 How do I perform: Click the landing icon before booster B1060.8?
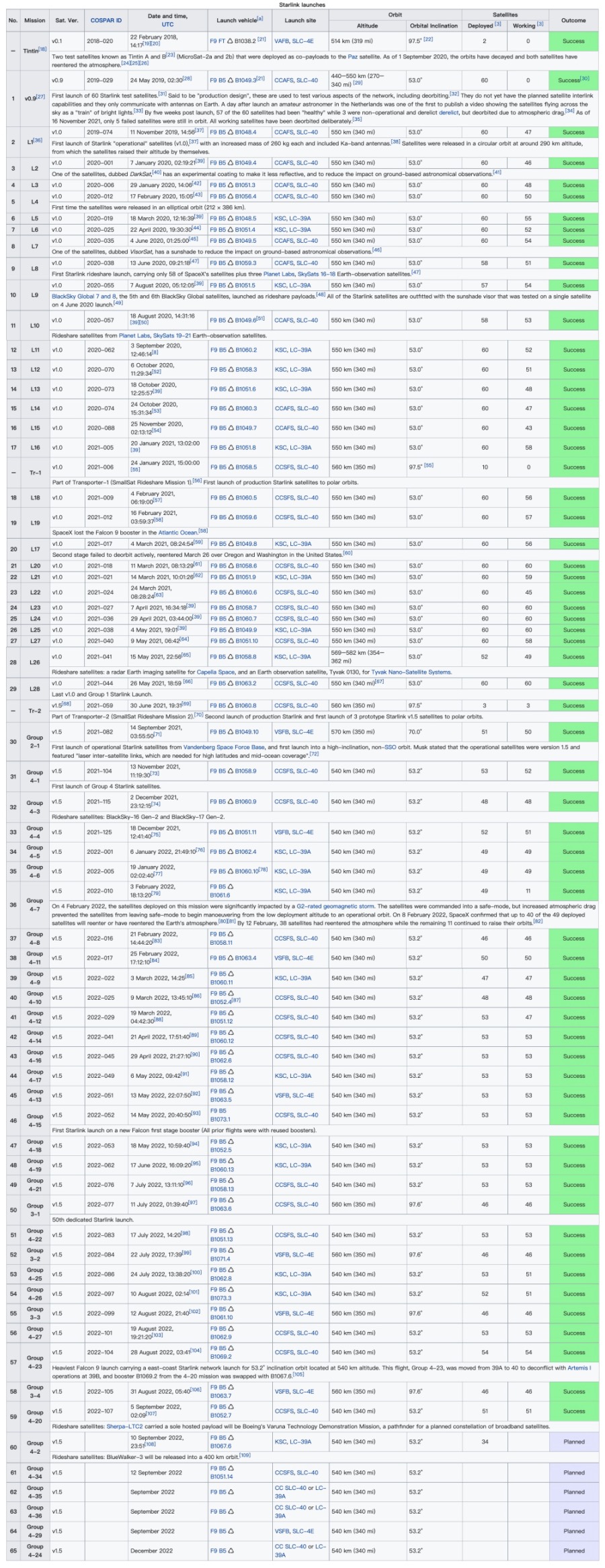point(231,705)
